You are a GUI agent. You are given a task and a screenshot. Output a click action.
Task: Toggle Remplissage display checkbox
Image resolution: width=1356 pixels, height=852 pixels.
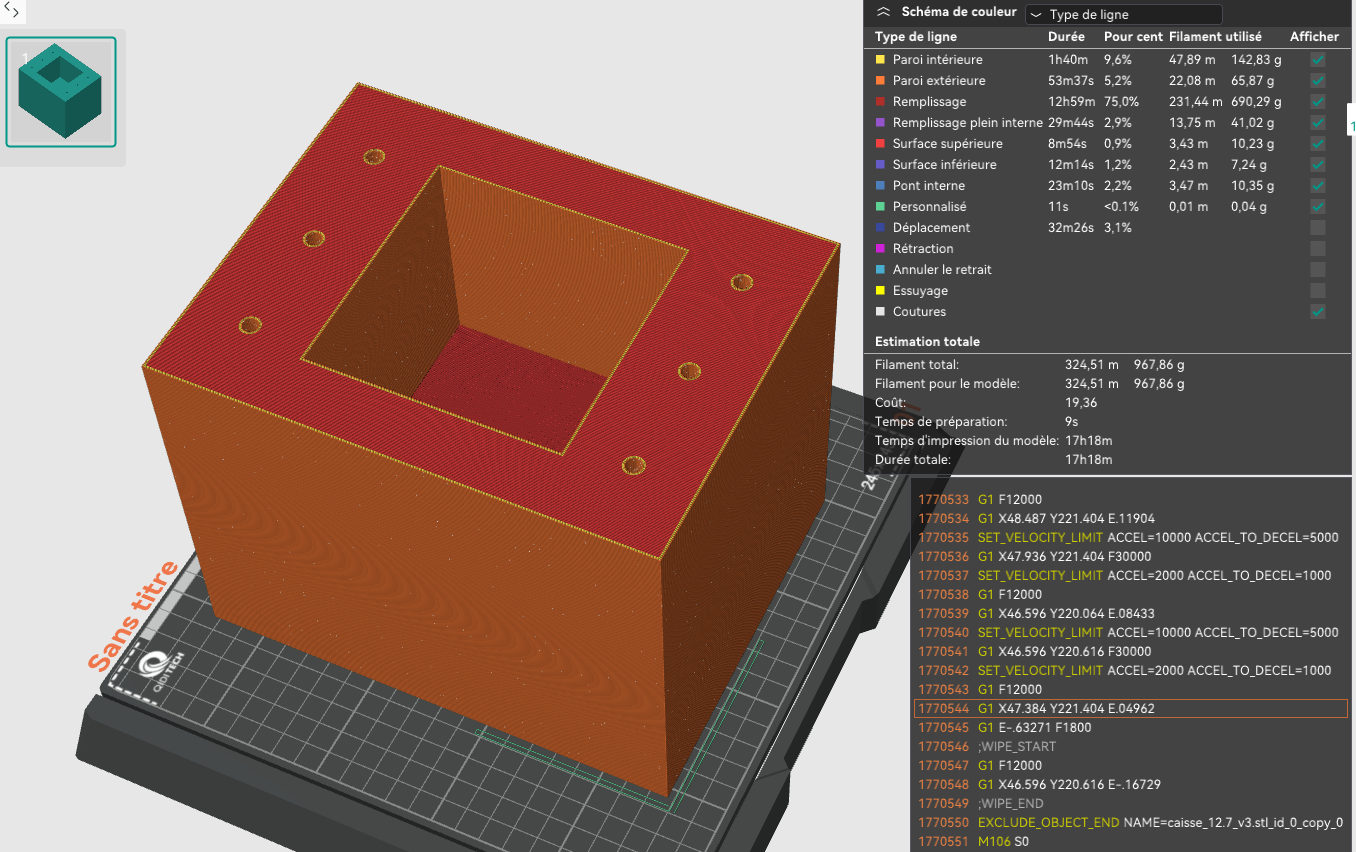1318,102
